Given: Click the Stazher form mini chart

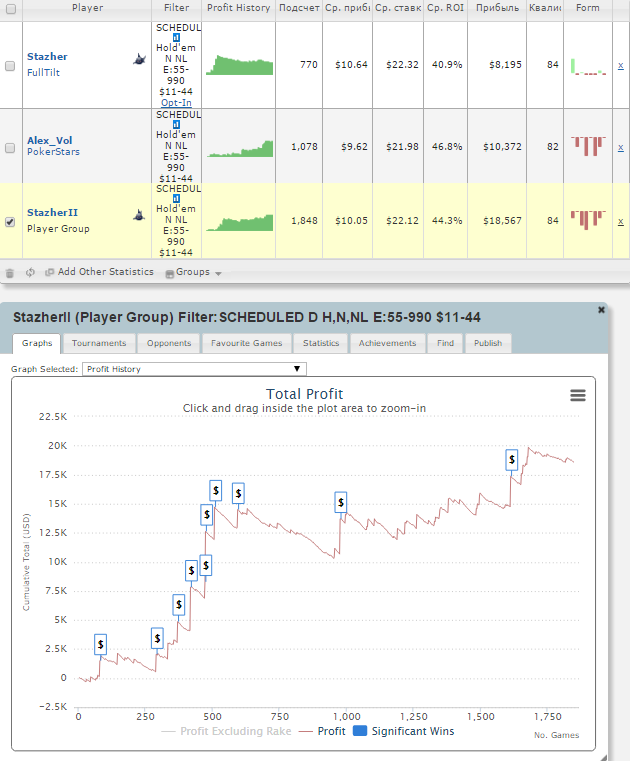Looking at the screenshot, I should pyautogui.click(x=588, y=66).
